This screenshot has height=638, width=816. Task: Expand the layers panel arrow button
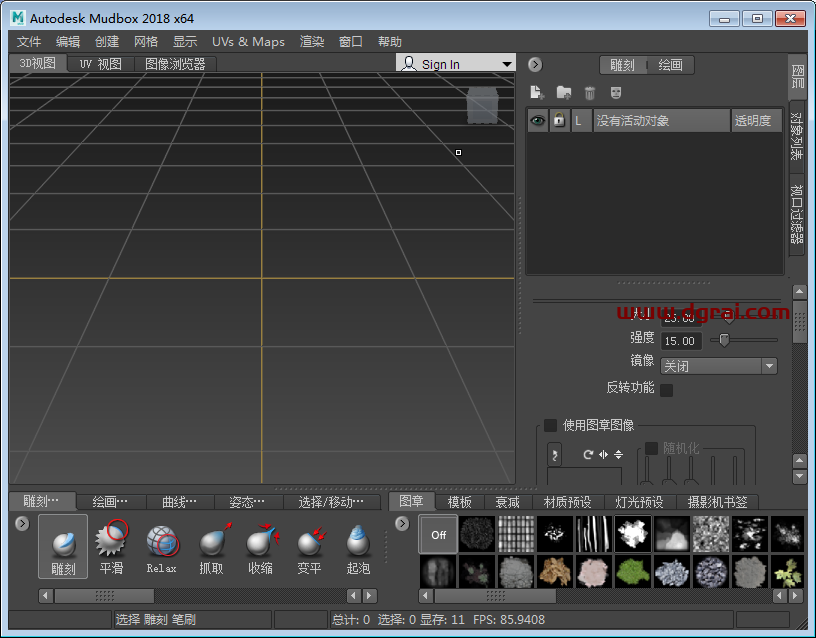coord(535,65)
